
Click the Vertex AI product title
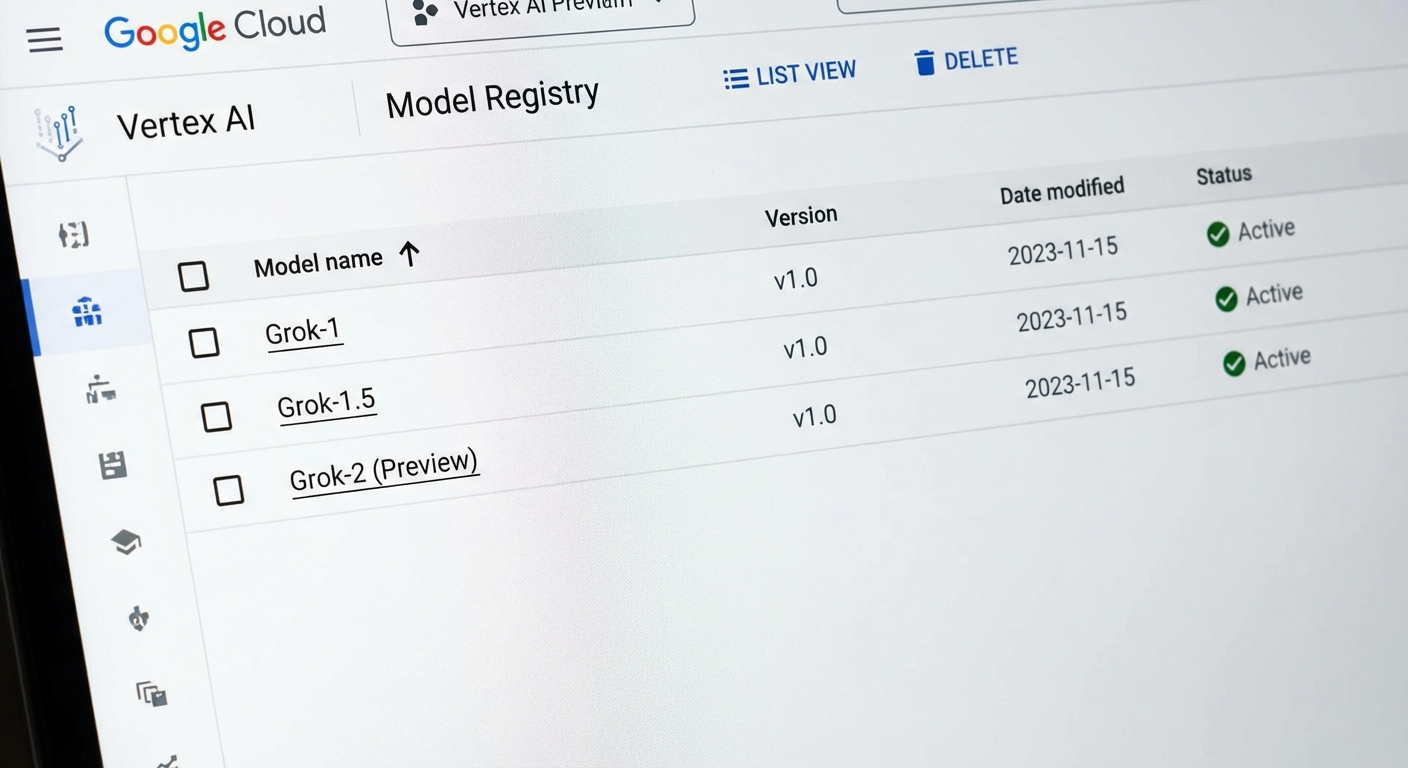click(x=186, y=123)
